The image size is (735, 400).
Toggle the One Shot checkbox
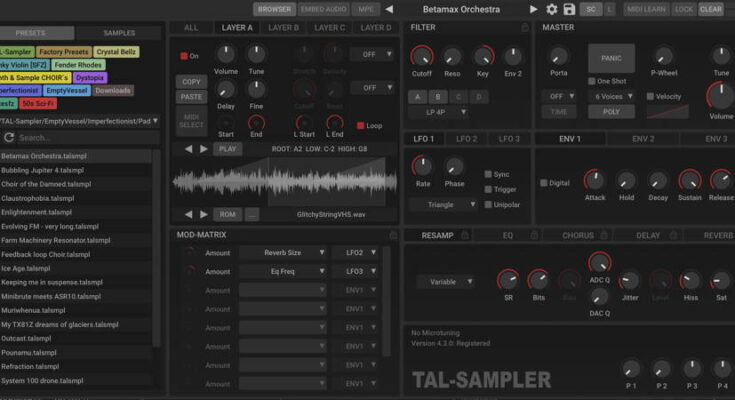coord(592,81)
